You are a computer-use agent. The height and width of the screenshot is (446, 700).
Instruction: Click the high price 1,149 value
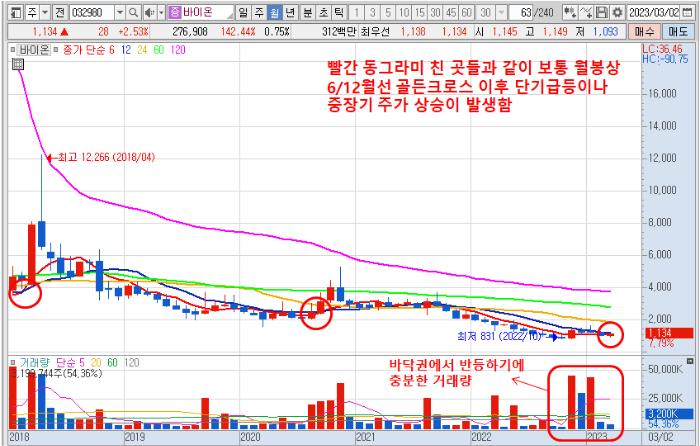point(555,32)
